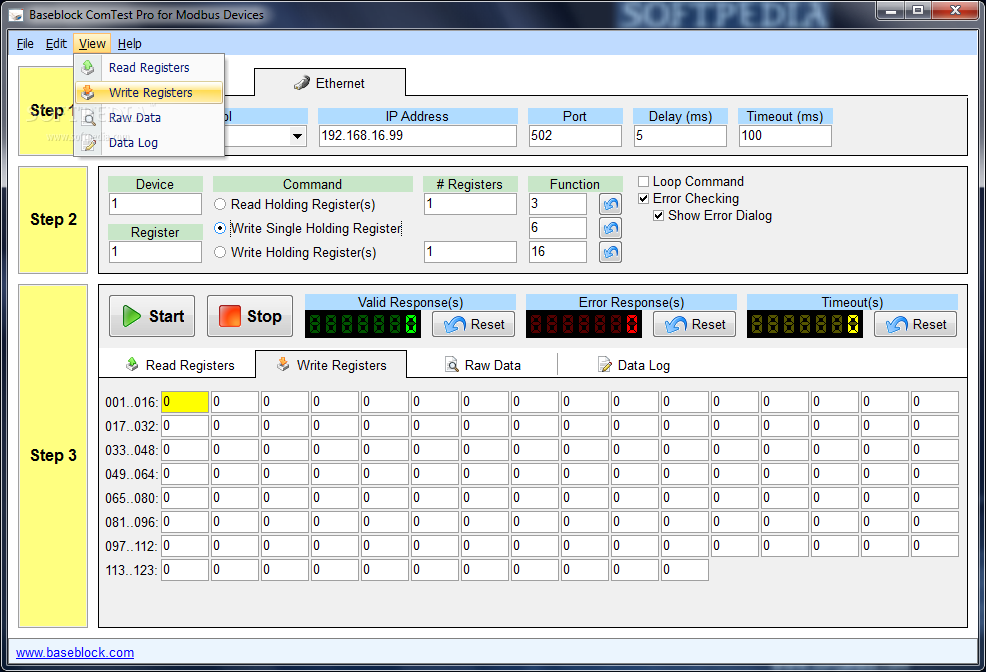Screen dimensions: 986x672
Task: Click the Delay (ms) field
Action: [680, 136]
